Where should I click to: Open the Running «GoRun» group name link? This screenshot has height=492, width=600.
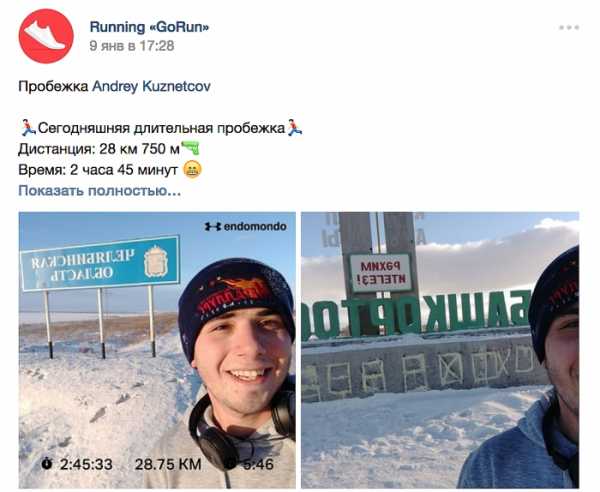[x=149, y=27]
